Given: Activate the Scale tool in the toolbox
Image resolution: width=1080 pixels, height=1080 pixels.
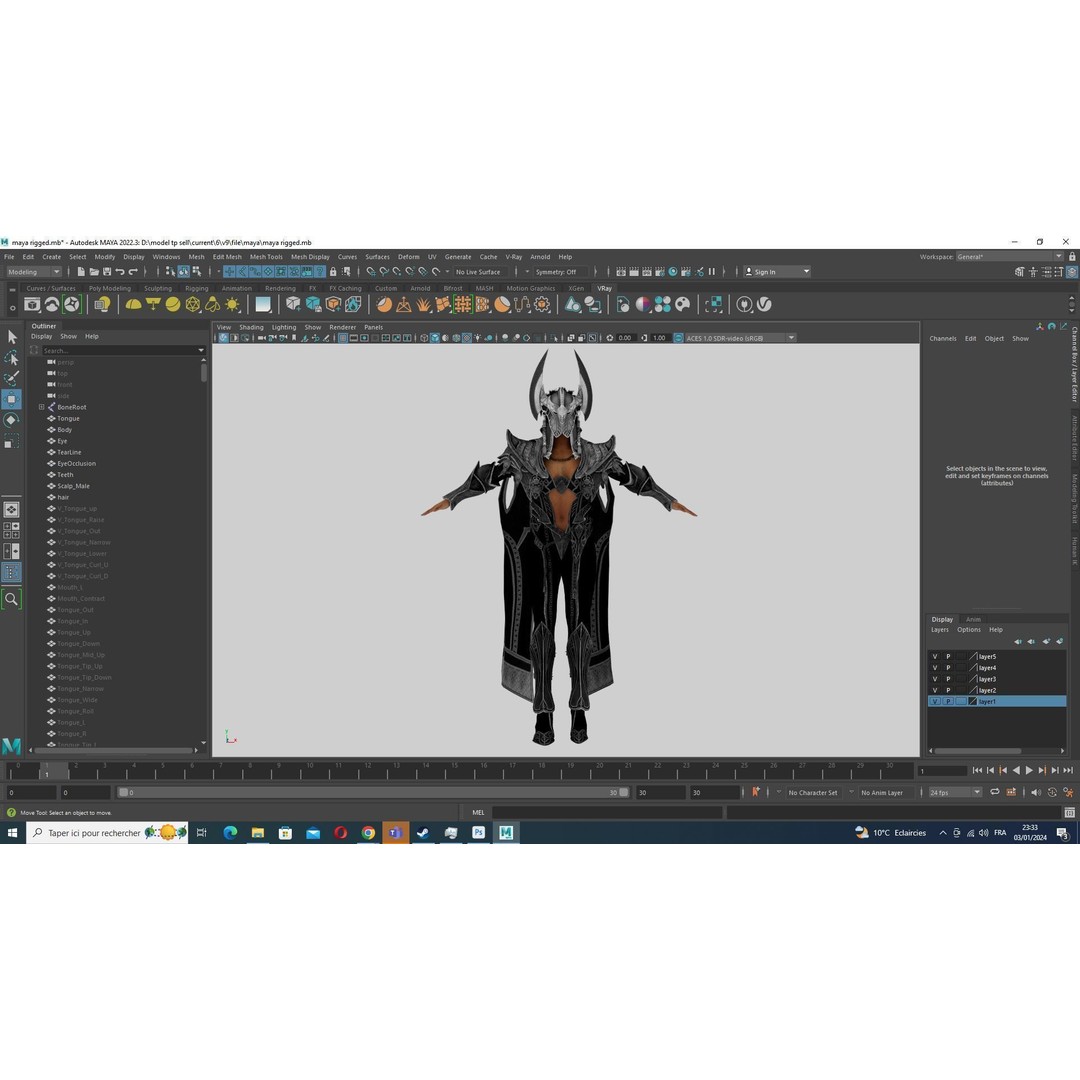Looking at the screenshot, I should [12, 442].
